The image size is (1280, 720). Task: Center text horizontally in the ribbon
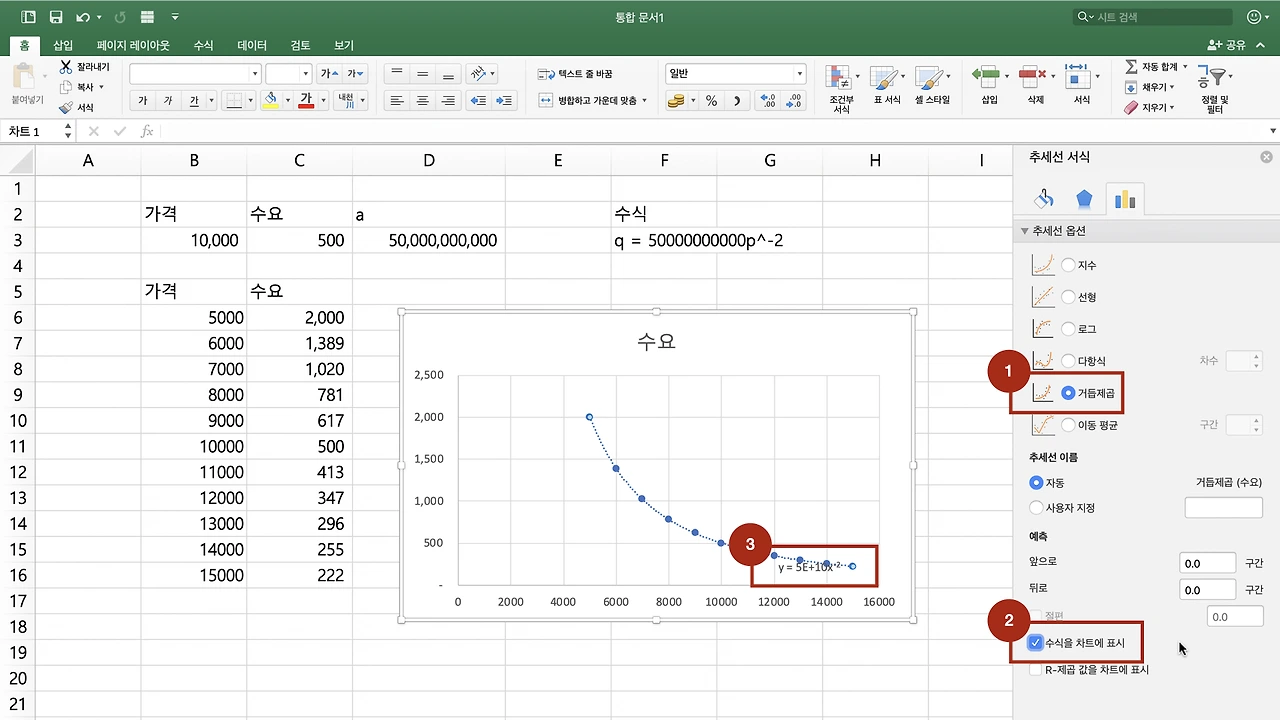pyautogui.click(x=423, y=100)
